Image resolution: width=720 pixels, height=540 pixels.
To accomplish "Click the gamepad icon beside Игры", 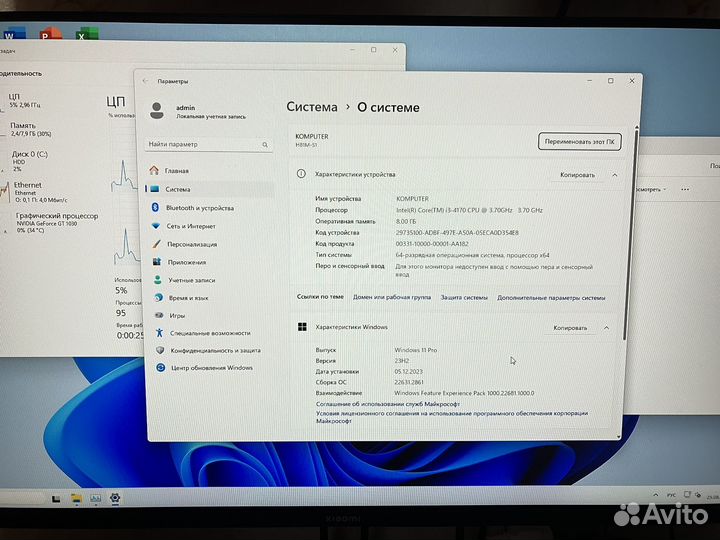I will point(159,315).
